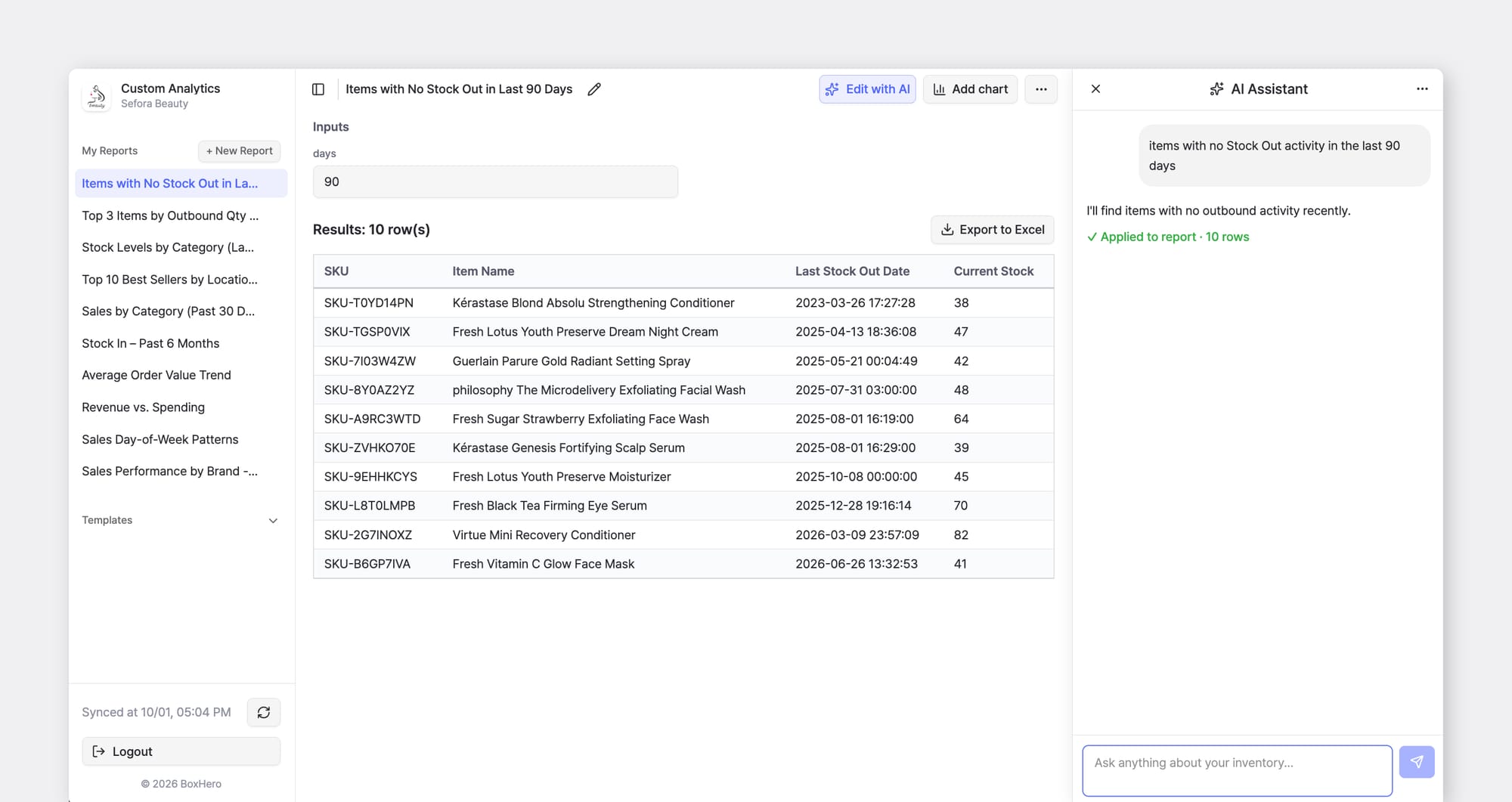Viewport: 1512px width, 802px height.
Task: Click Add chart button
Action: (970, 89)
